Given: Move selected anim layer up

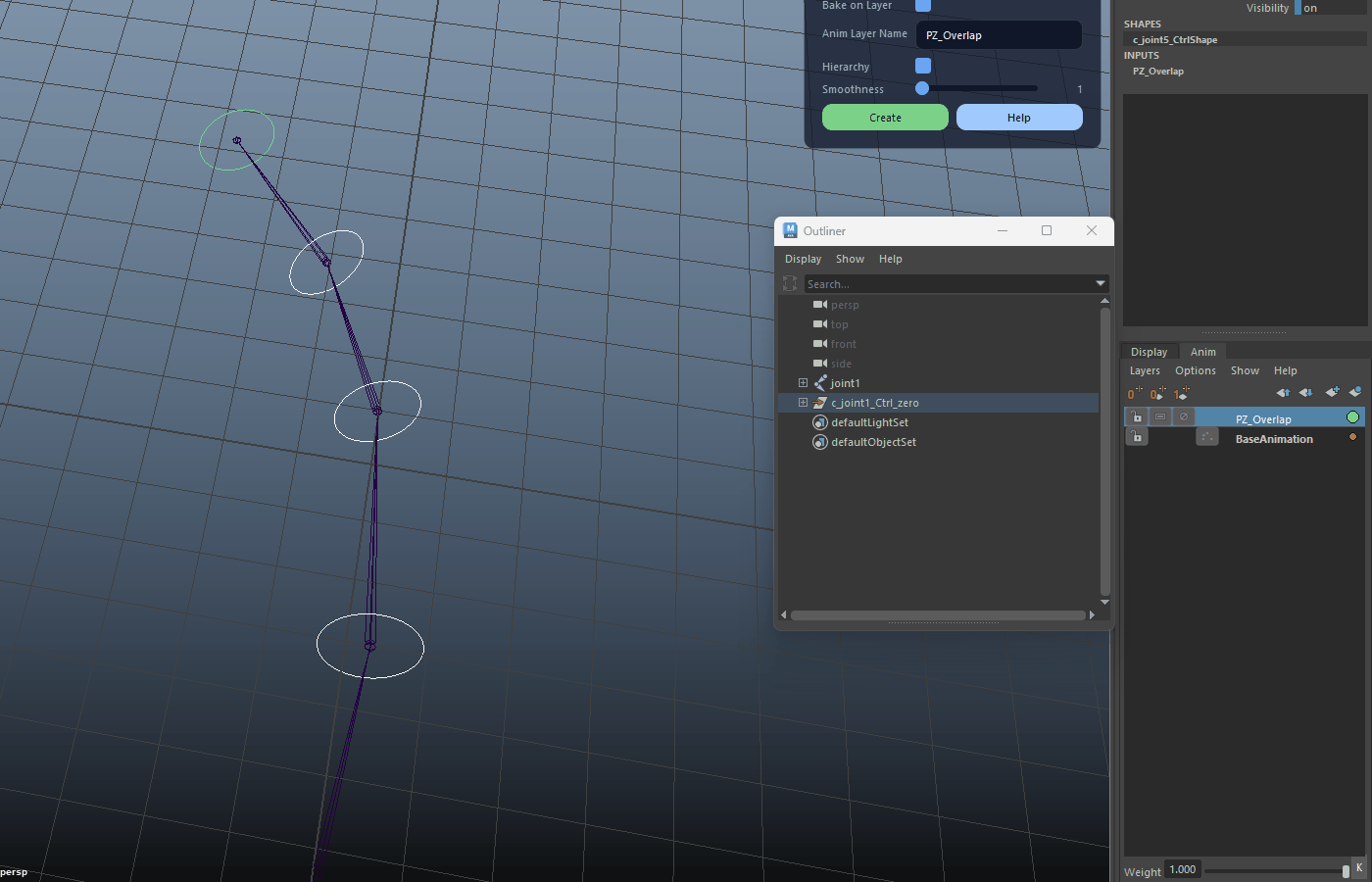Looking at the screenshot, I should tap(1283, 393).
